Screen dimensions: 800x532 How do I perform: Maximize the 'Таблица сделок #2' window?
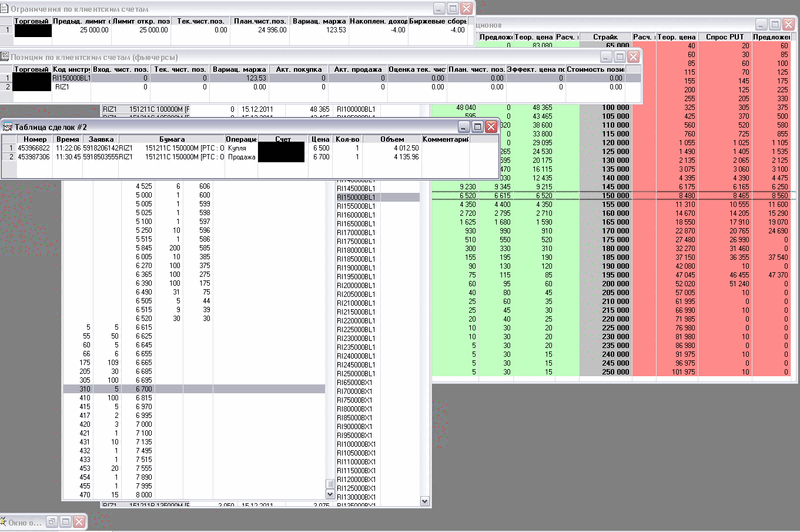pos(478,127)
